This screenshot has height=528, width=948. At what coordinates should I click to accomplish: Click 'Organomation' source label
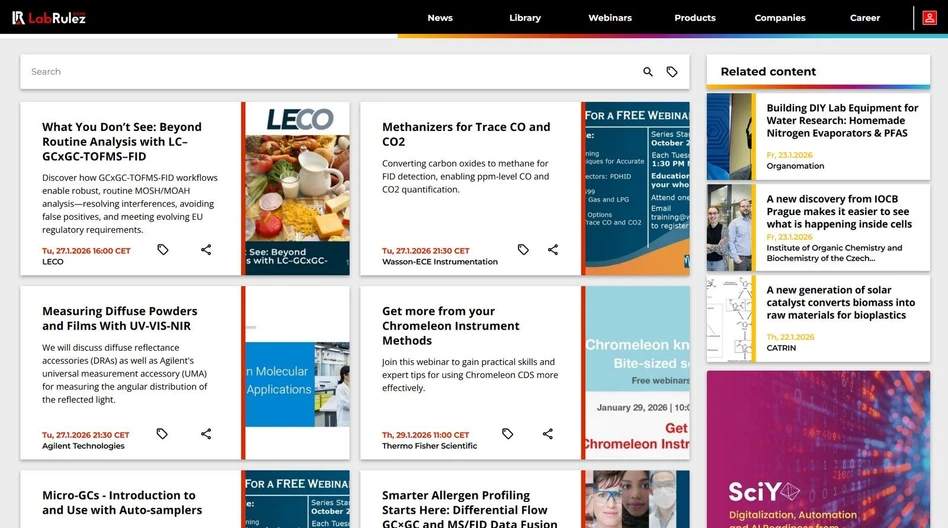pyautogui.click(x=795, y=166)
